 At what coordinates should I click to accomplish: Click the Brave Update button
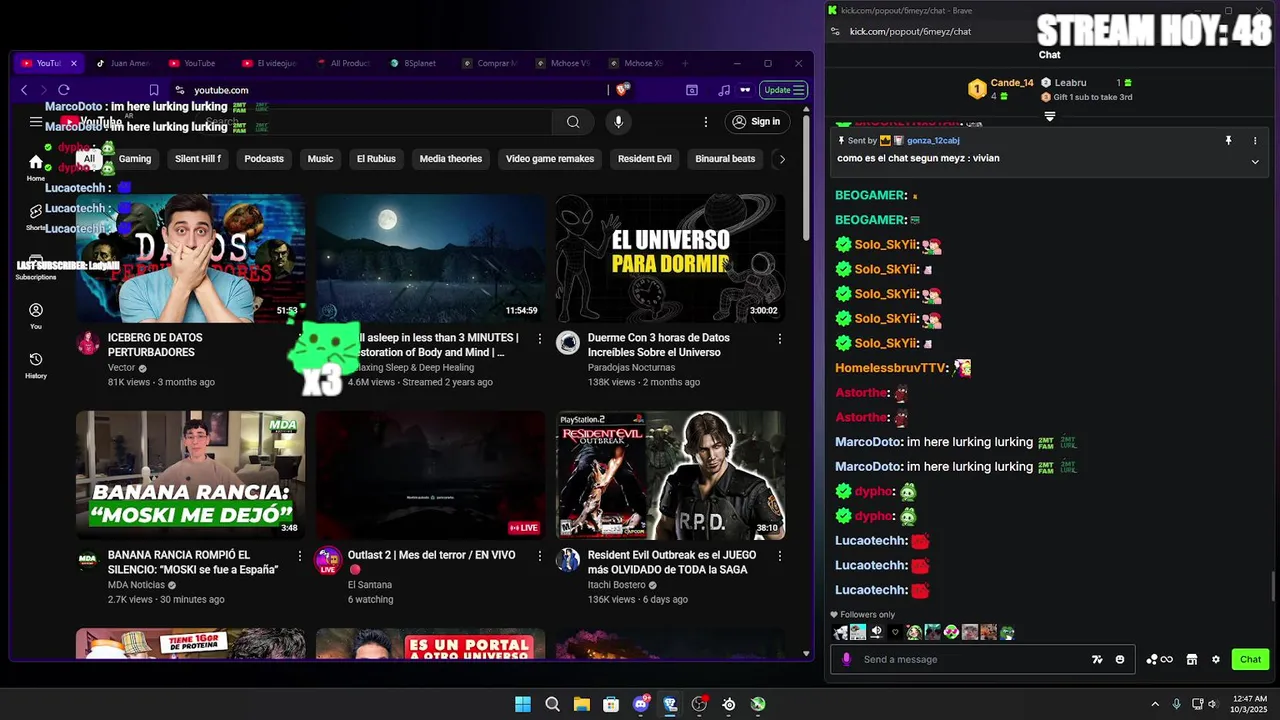click(784, 90)
